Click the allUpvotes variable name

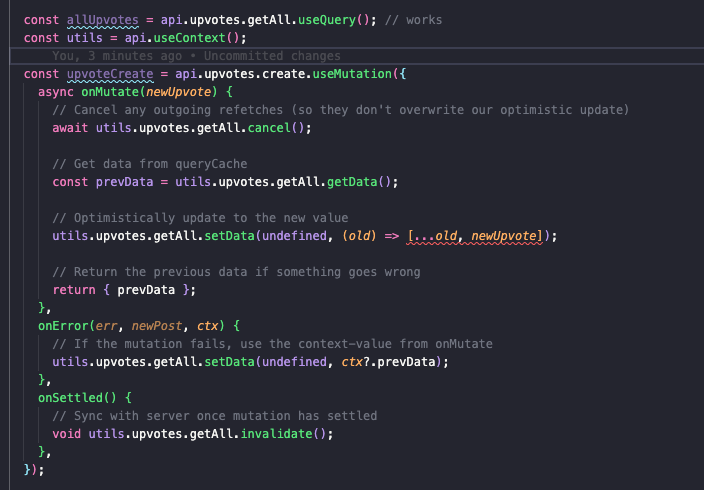point(103,20)
